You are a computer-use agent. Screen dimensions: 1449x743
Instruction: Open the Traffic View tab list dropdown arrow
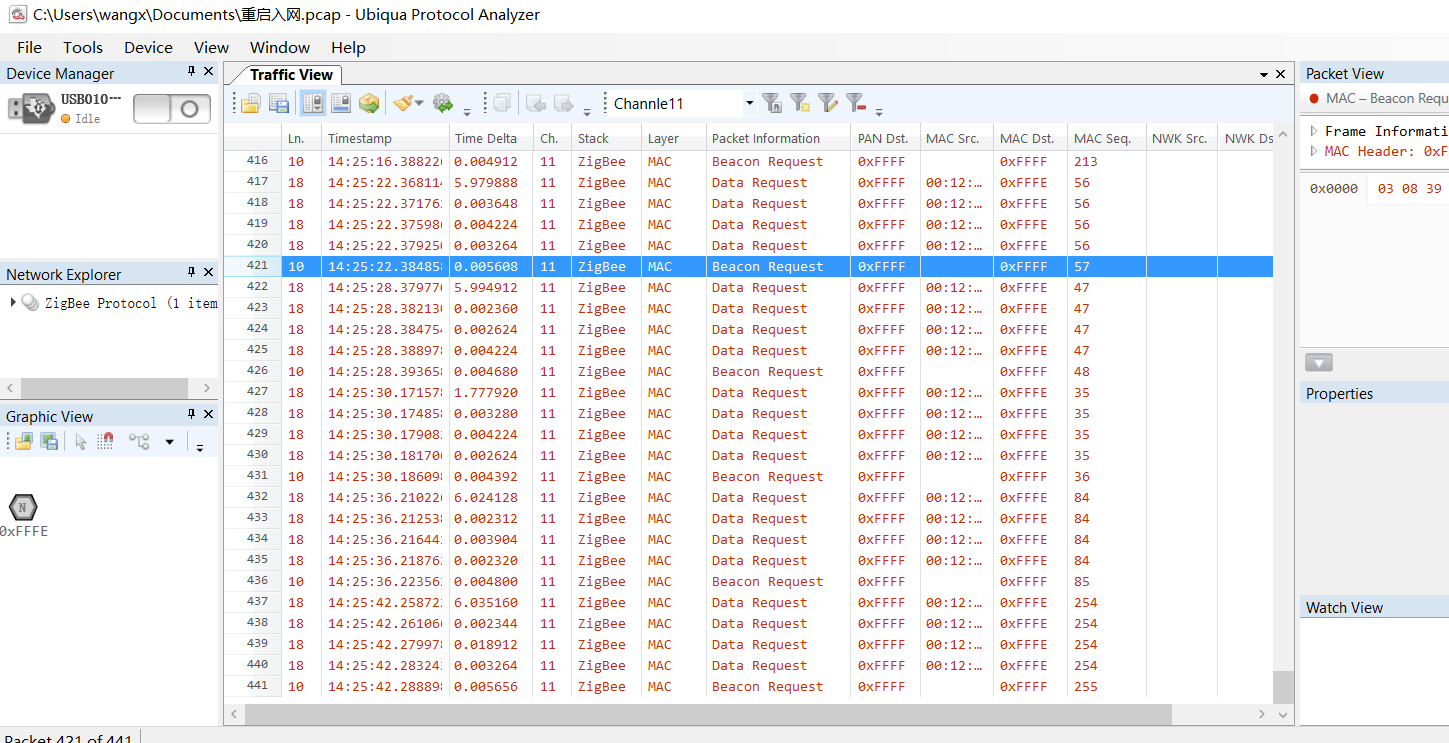point(1263,75)
